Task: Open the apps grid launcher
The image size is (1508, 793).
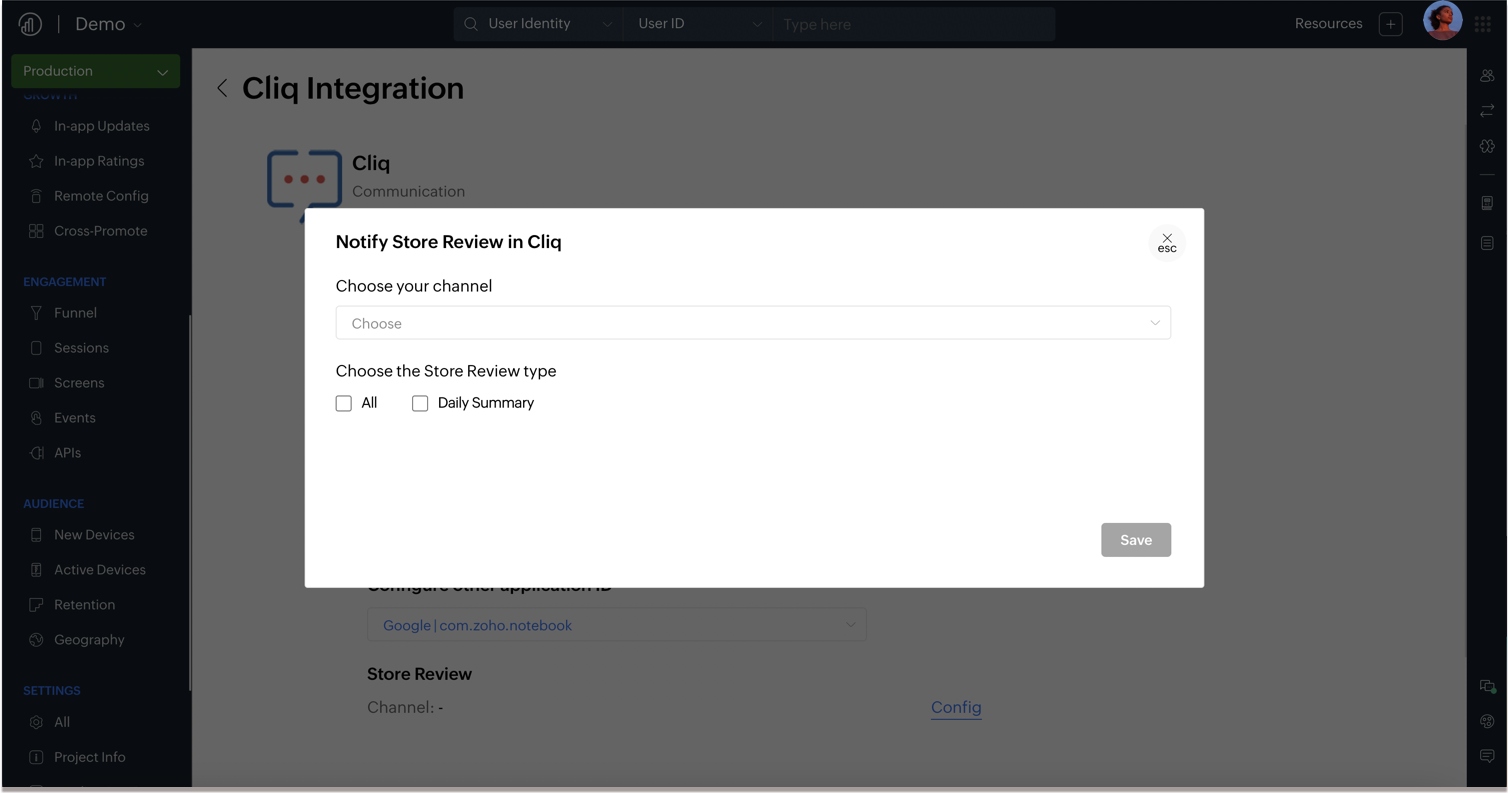Action: [x=1483, y=24]
